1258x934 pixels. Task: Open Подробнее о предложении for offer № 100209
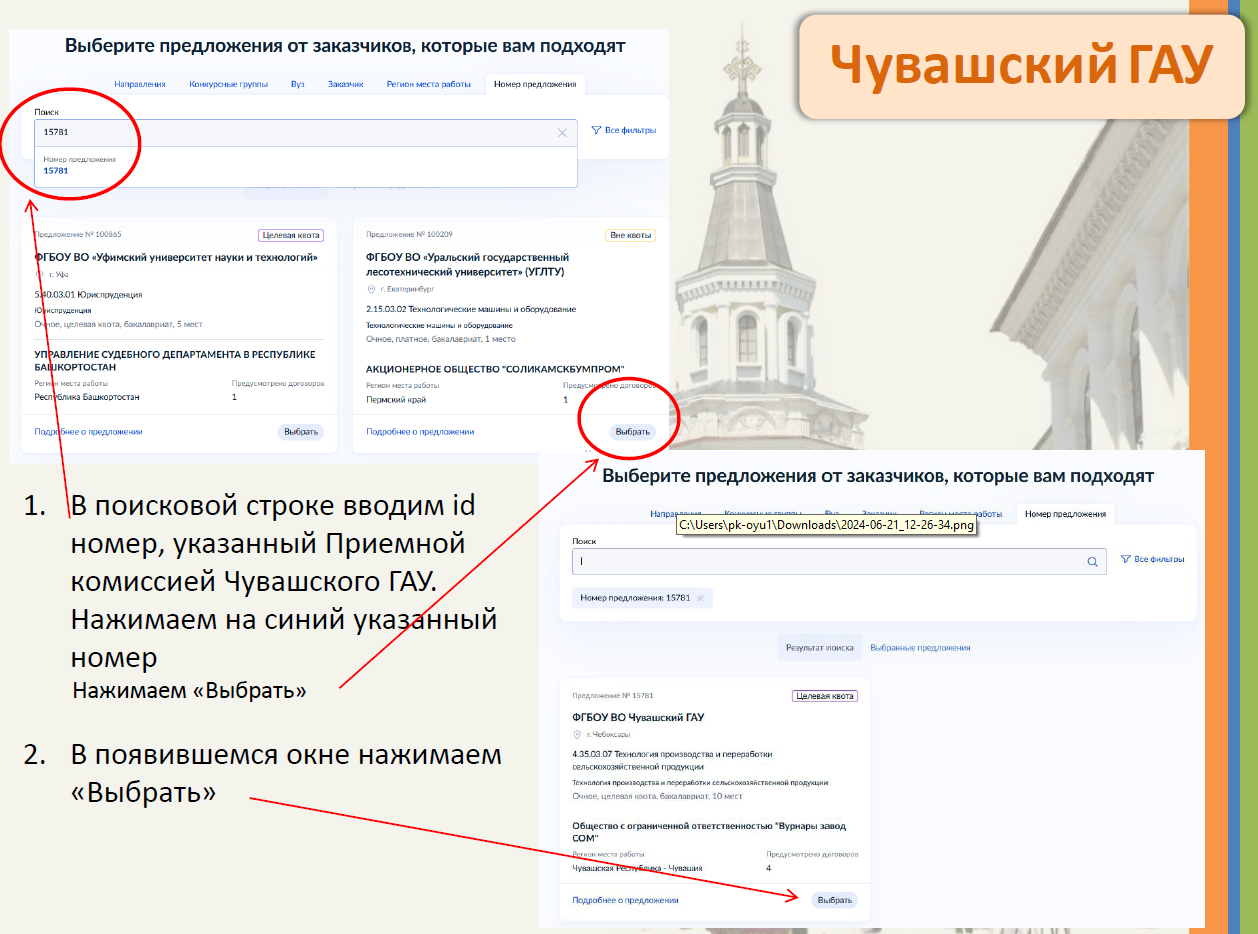(x=420, y=432)
